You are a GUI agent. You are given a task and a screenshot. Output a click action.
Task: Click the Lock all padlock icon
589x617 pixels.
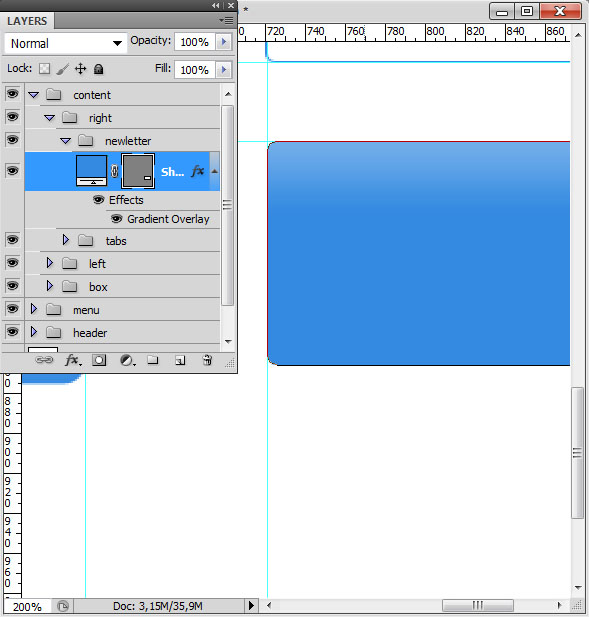click(98, 69)
